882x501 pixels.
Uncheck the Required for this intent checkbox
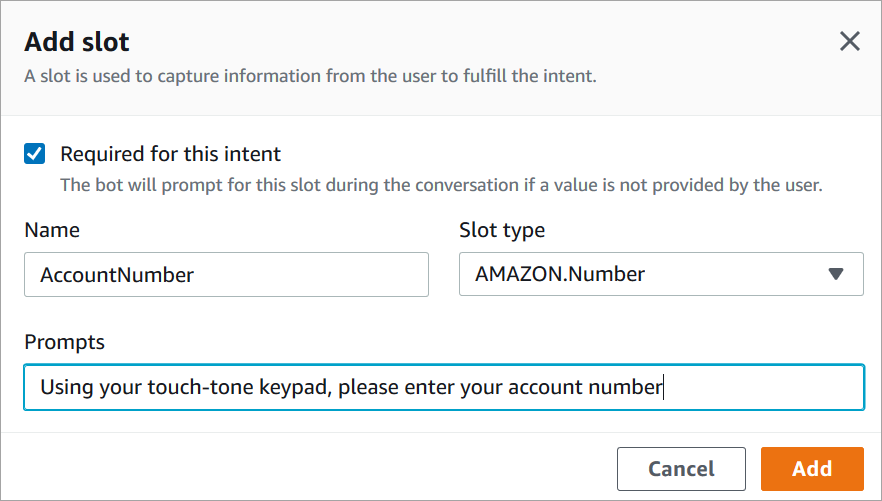[x=35, y=154]
